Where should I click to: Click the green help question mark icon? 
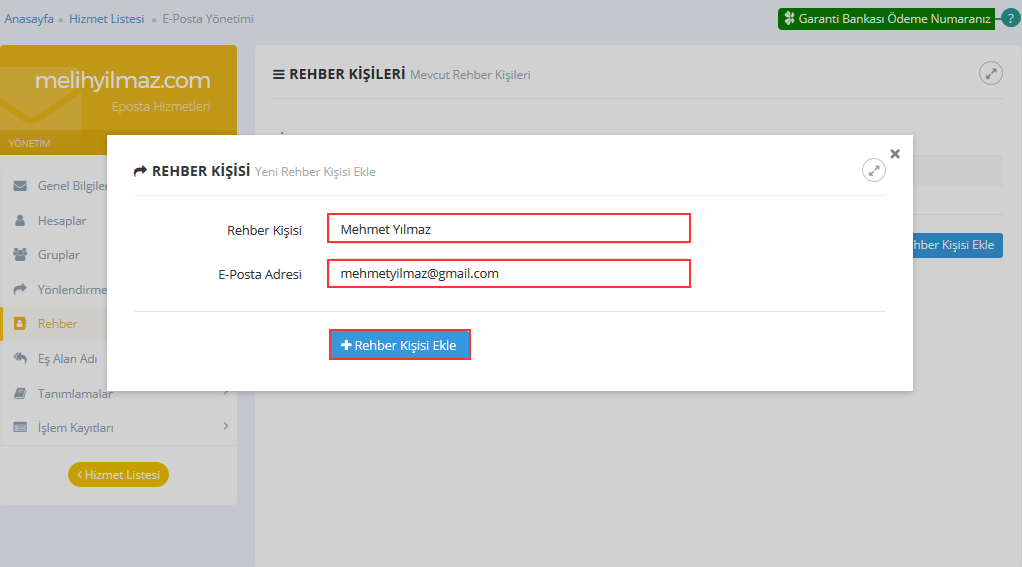click(1010, 18)
